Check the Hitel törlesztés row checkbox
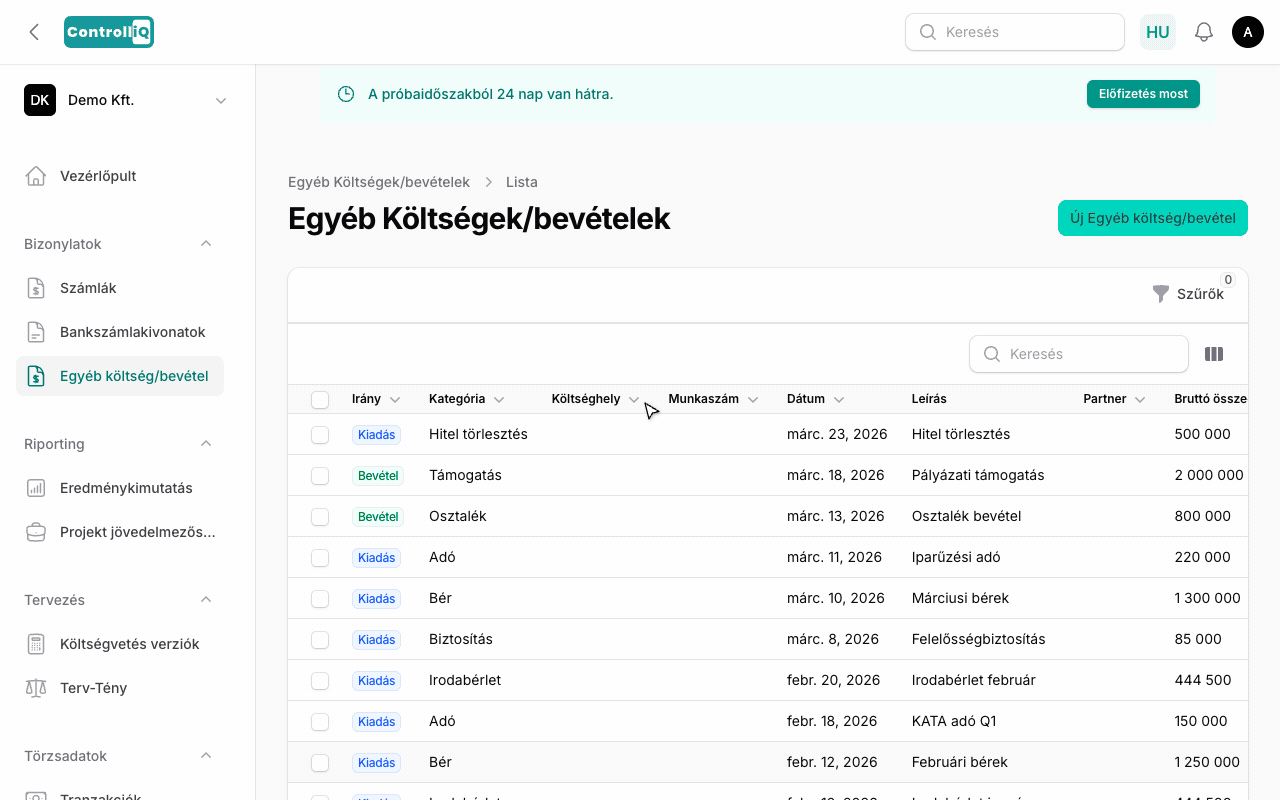The width and height of the screenshot is (1280, 800). click(320, 435)
